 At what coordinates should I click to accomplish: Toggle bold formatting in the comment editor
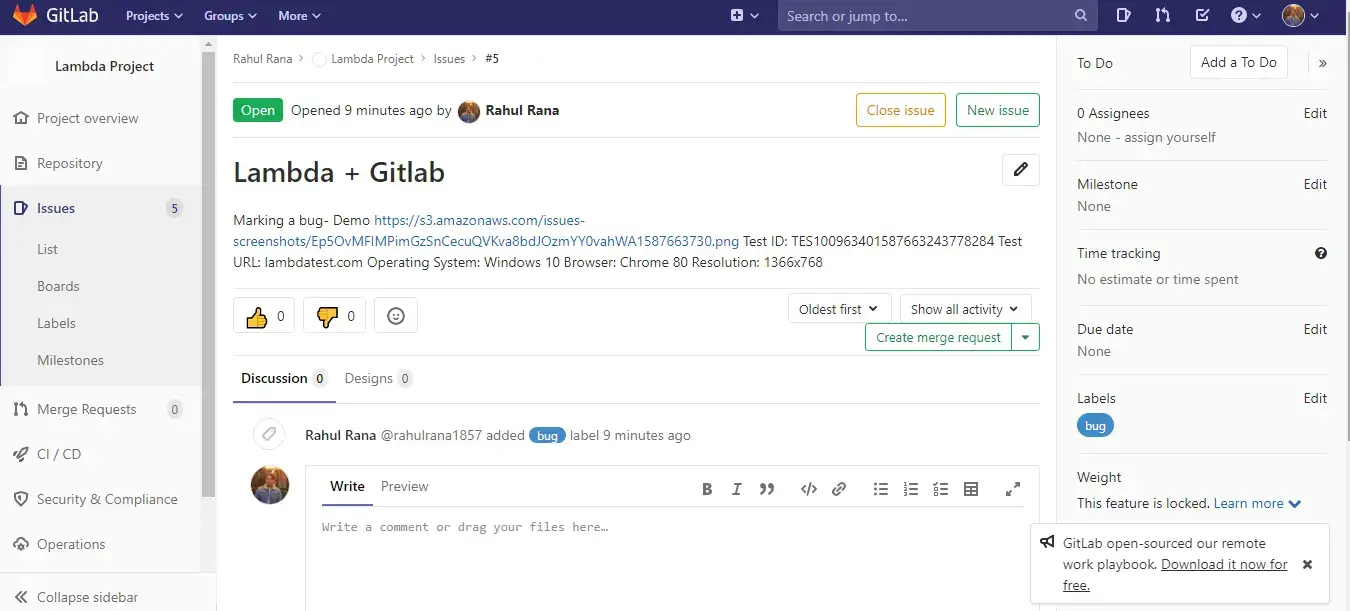(707, 489)
